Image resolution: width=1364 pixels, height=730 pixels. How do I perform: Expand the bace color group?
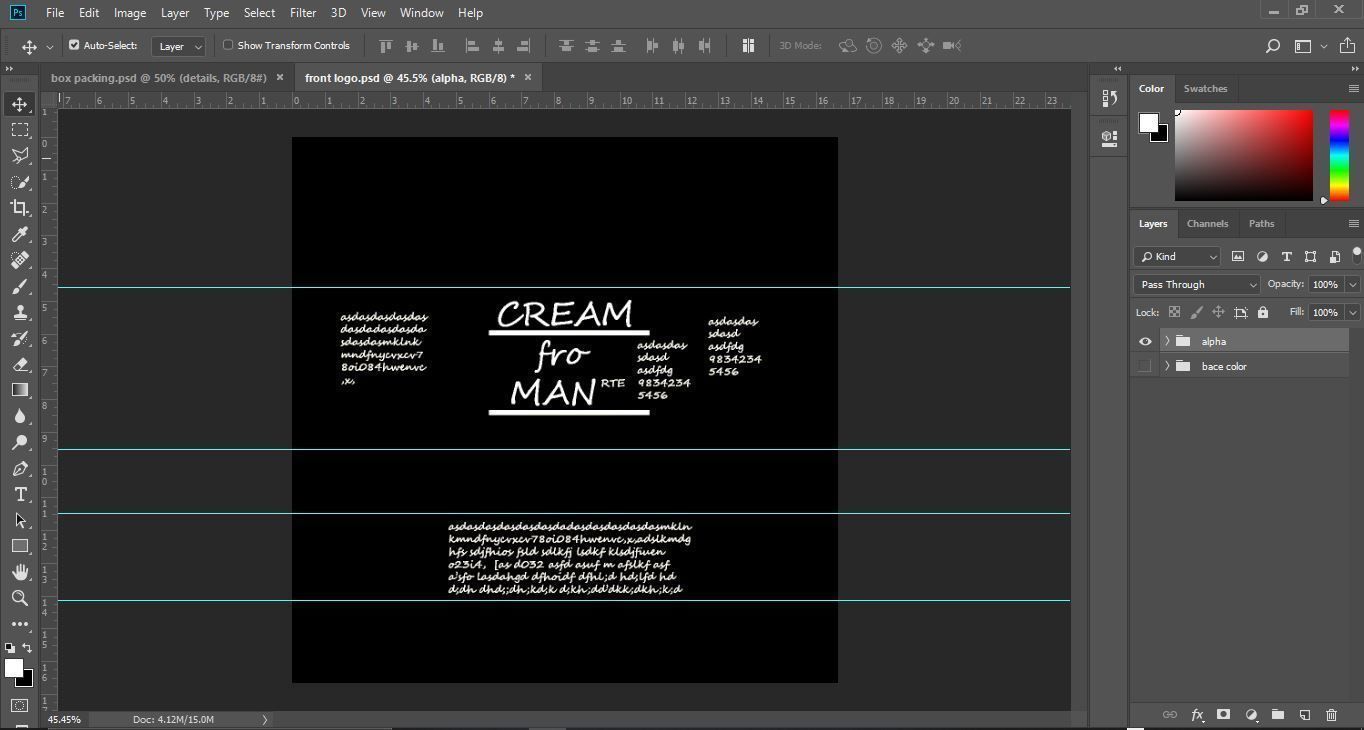1167,366
